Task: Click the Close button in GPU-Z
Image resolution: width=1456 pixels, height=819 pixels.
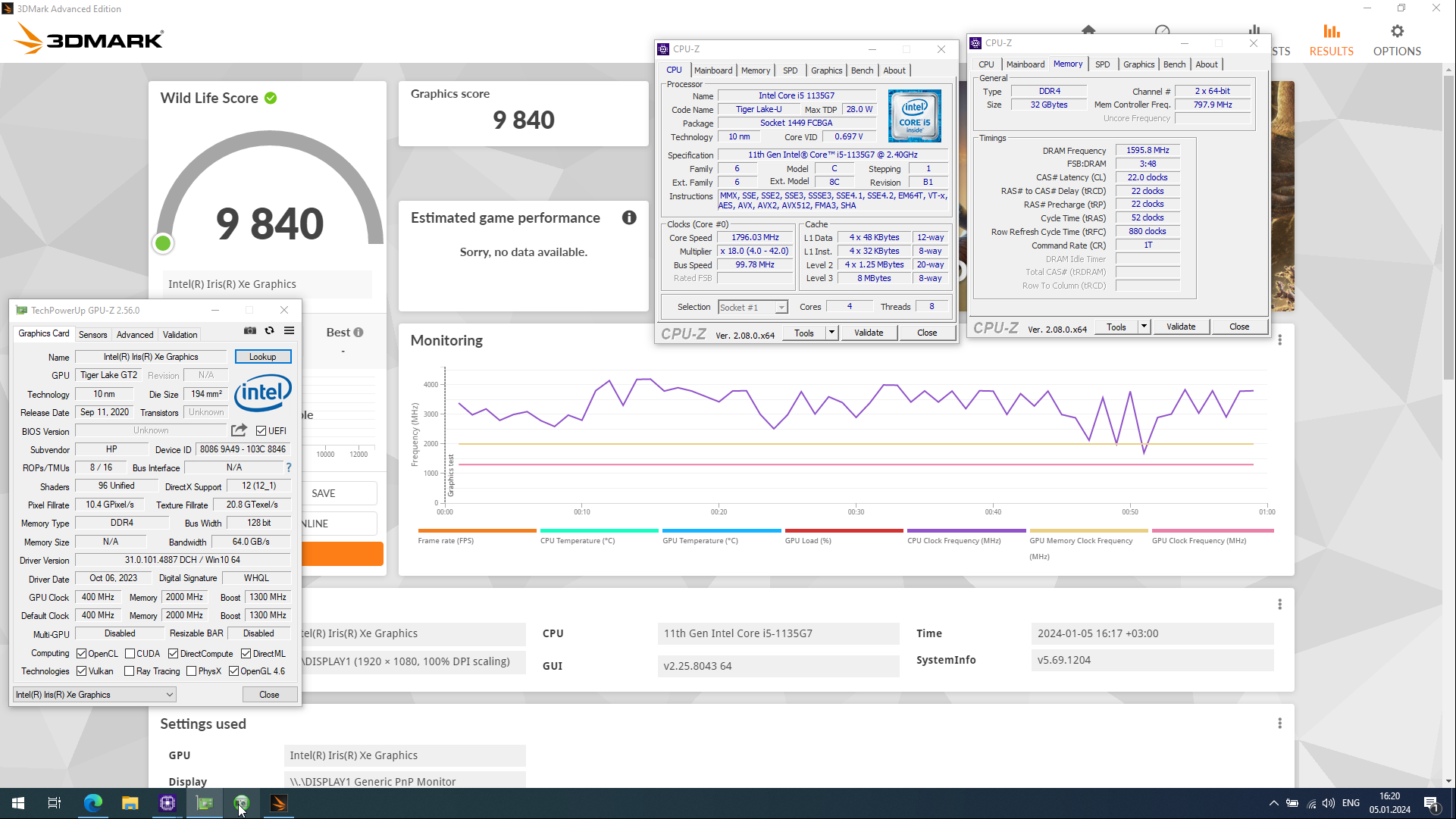Action: pyautogui.click(x=269, y=695)
